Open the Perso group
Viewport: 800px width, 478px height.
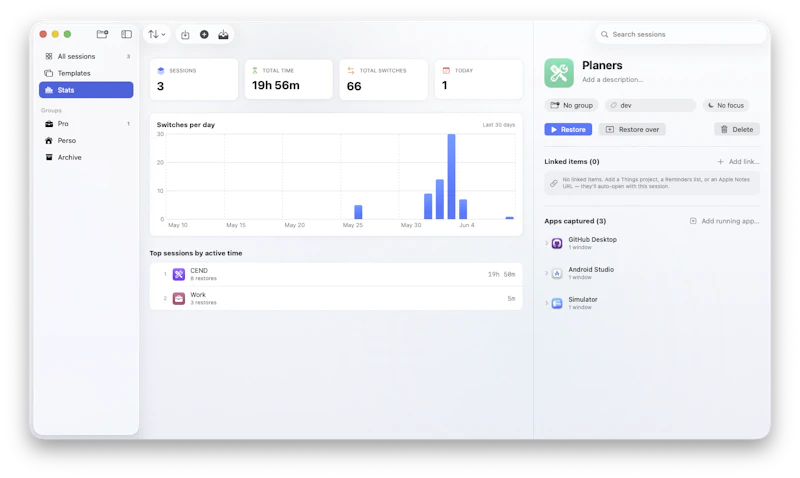86,140
